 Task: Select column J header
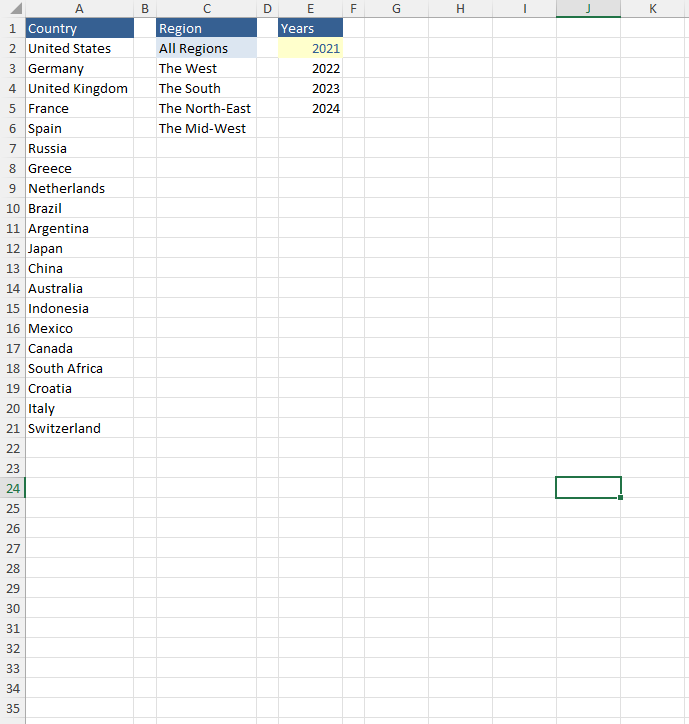coord(588,9)
